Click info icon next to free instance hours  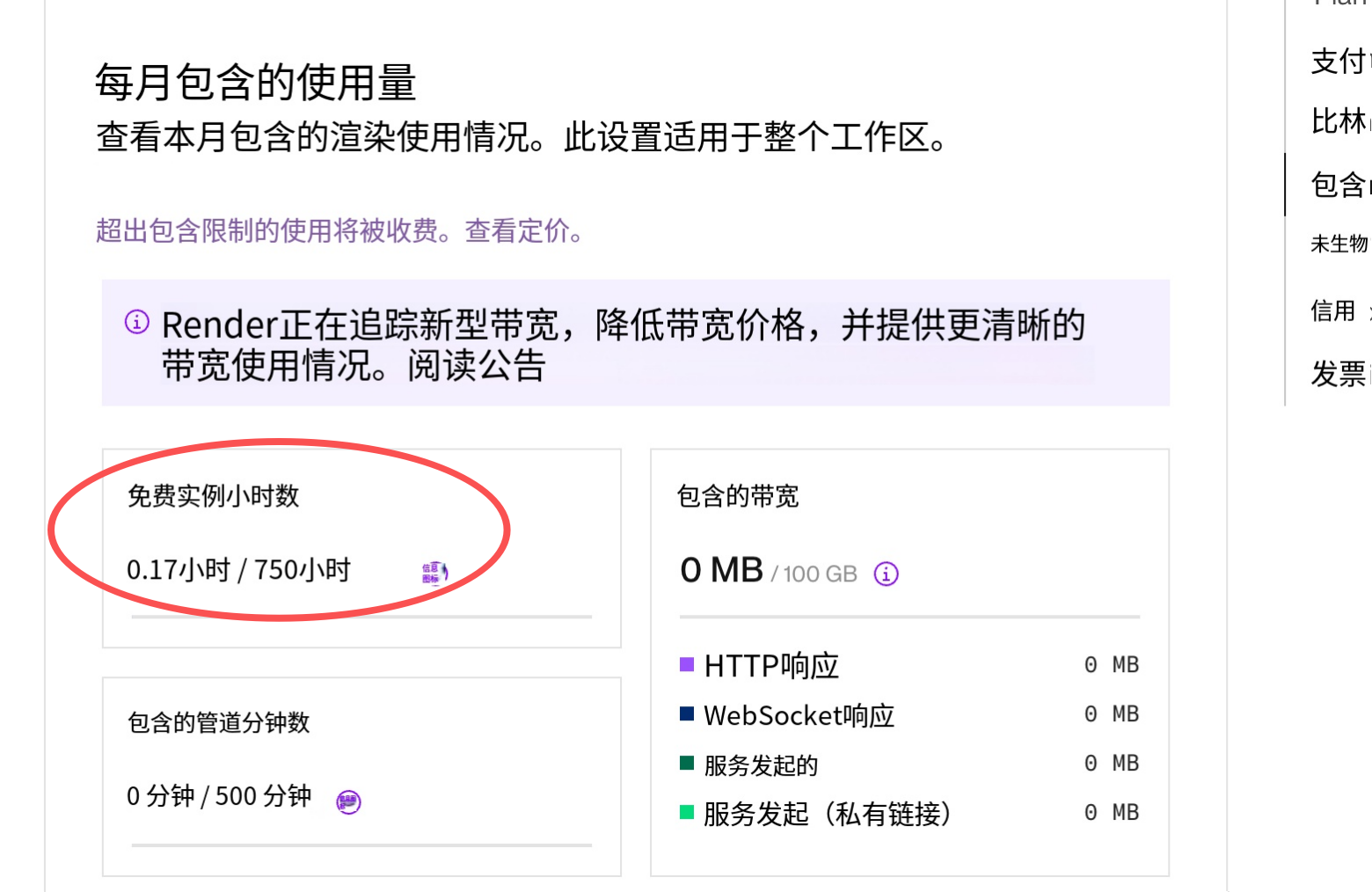[x=433, y=572]
